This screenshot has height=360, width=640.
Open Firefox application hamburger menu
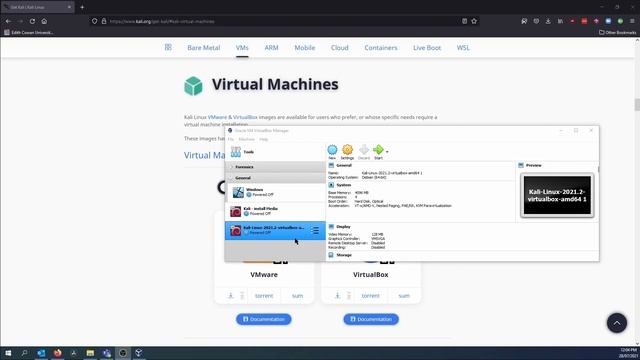[632, 21]
